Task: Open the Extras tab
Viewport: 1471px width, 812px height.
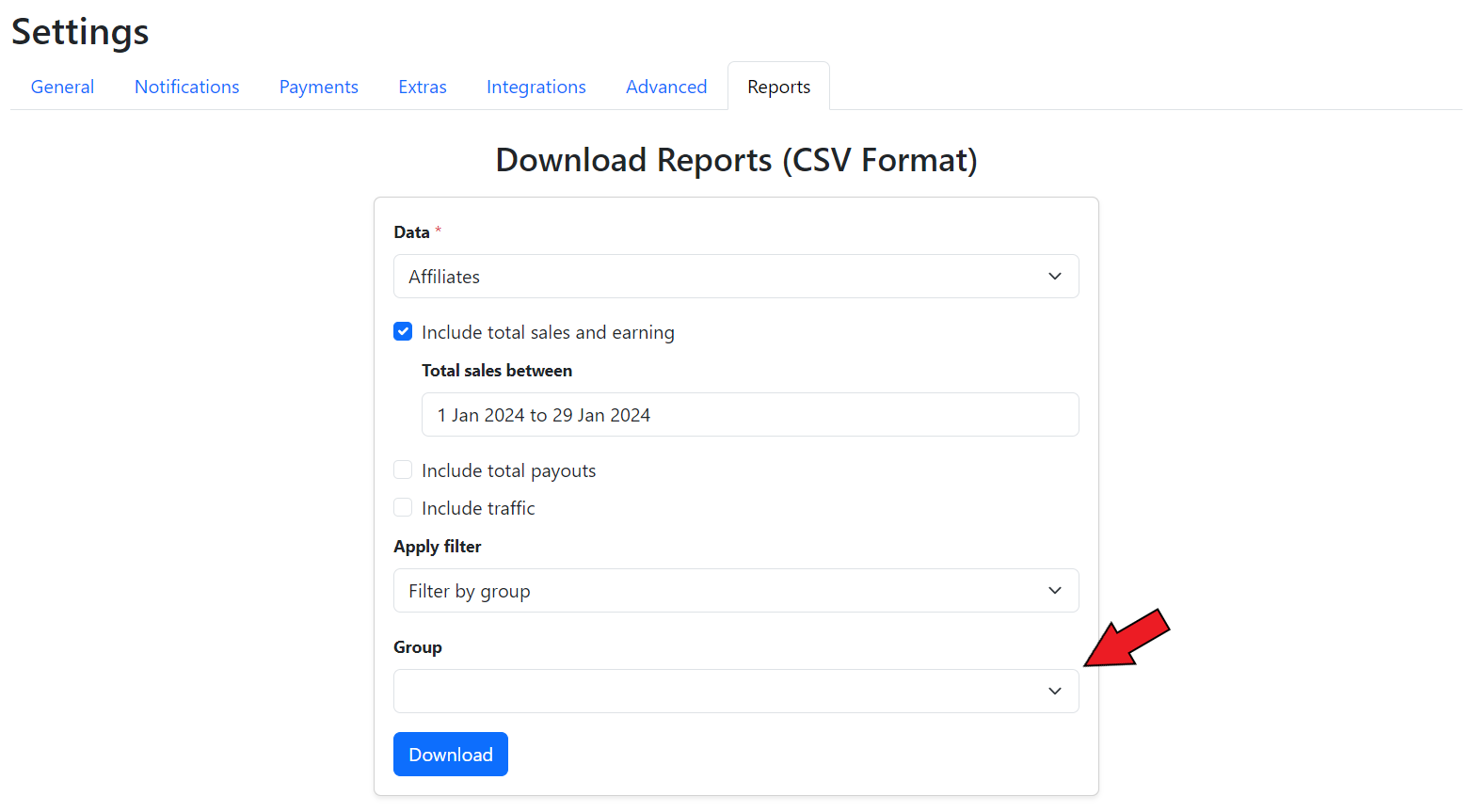Action: 422,87
